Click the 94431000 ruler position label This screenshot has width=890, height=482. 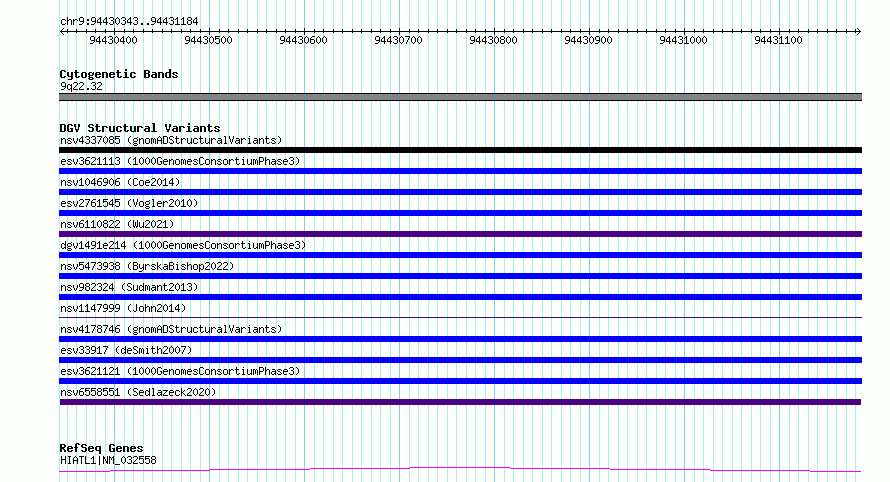[x=683, y=40]
